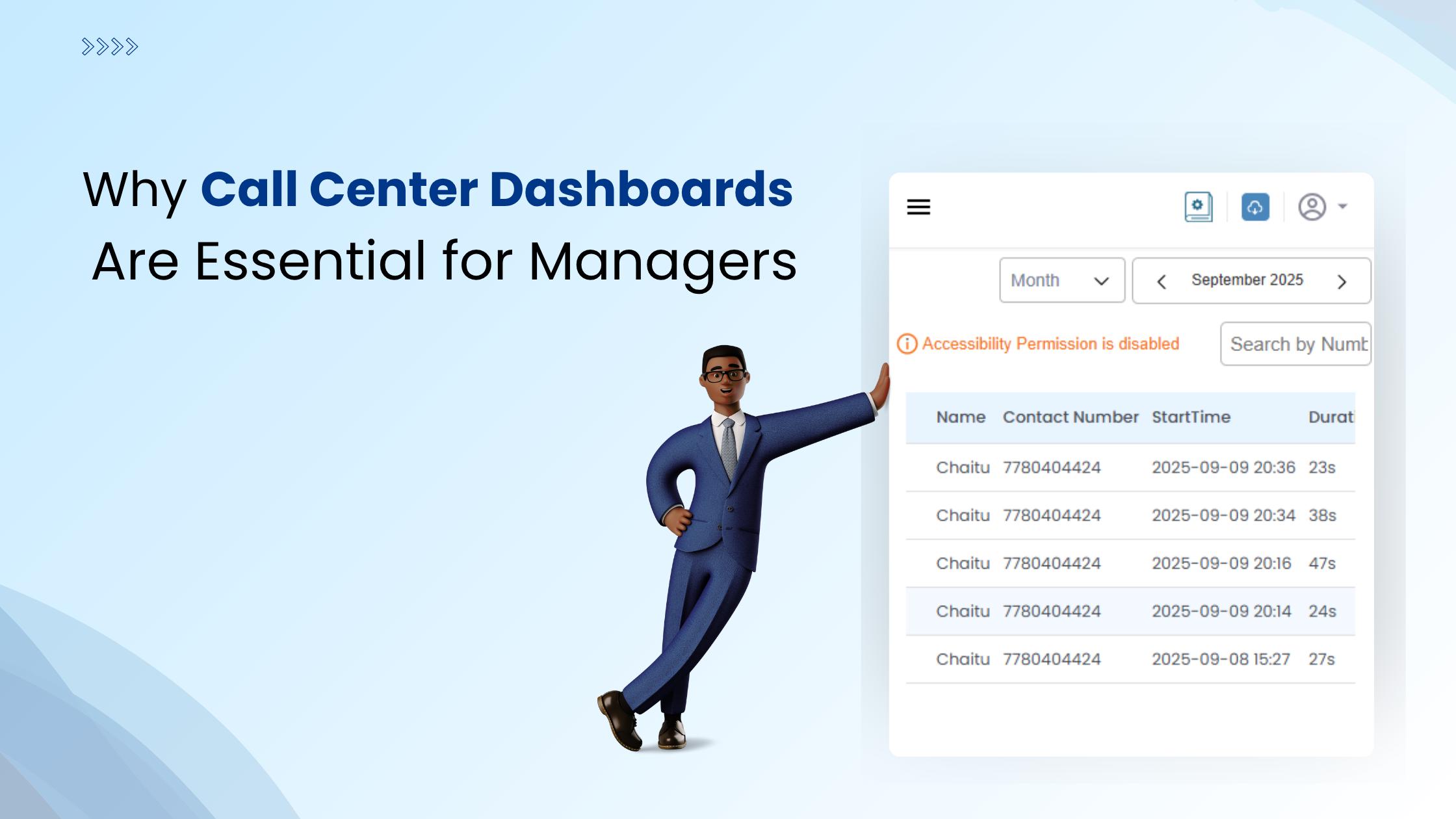Select the 2025-09-08 15:27 call row
Viewport: 1456px width, 819px height.
1130,660
